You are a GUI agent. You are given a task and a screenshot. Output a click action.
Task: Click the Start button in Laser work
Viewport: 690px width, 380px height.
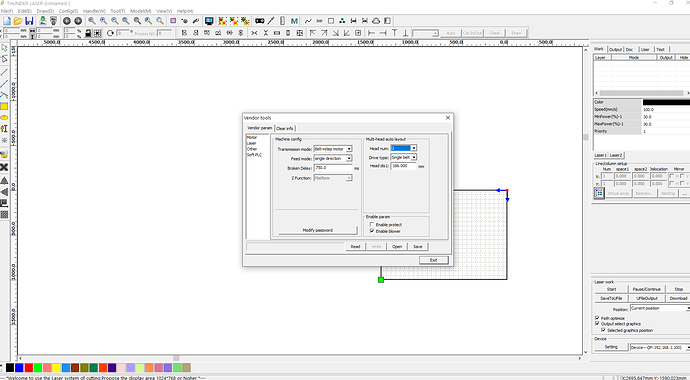pyautogui.click(x=611, y=289)
